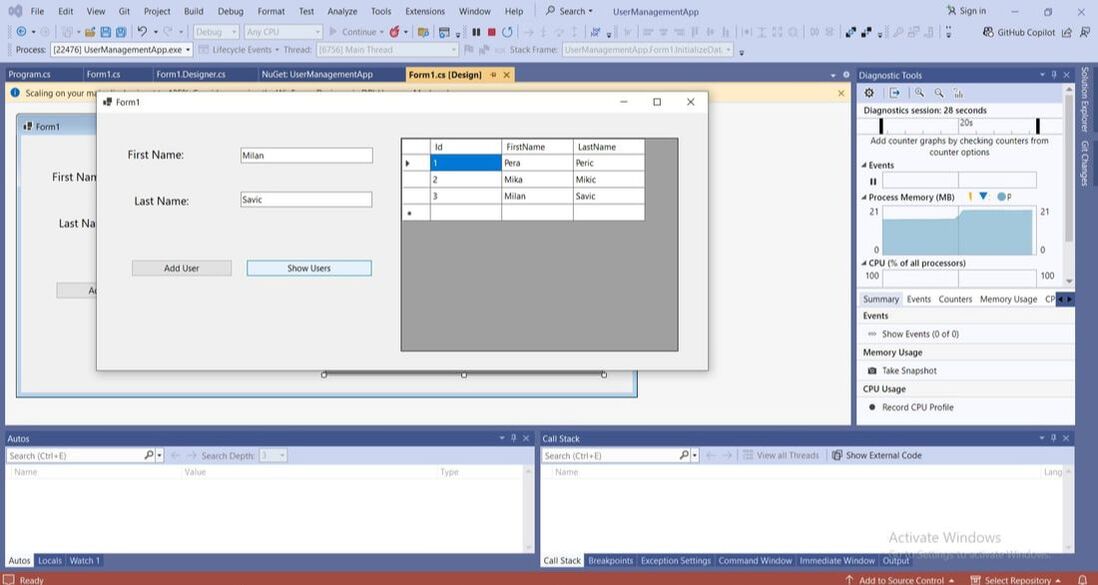Open the Stack Frame dropdown
Viewport: 1098px width, 585px height.
(648, 50)
